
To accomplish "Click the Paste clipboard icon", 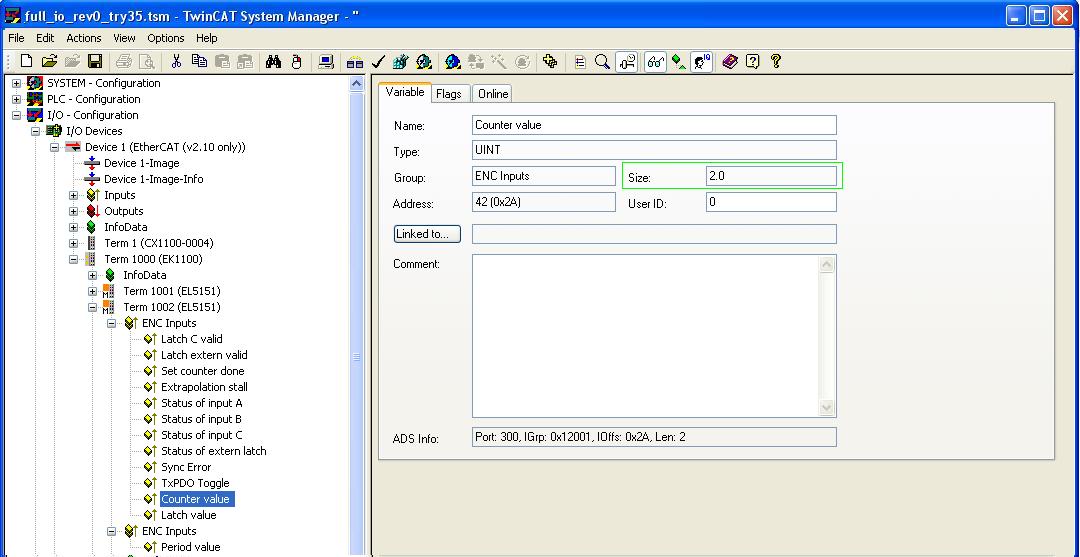I will pos(222,61).
